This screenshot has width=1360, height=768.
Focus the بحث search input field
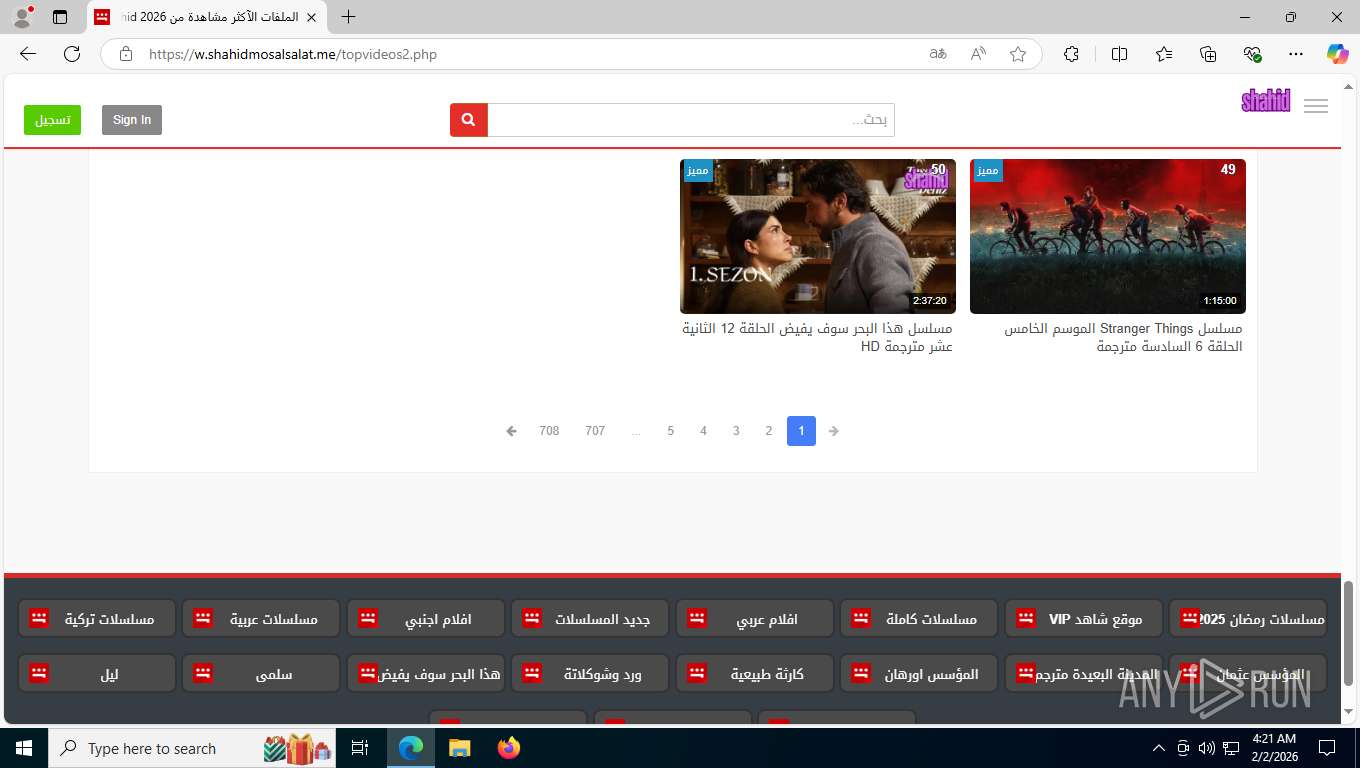pos(691,120)
